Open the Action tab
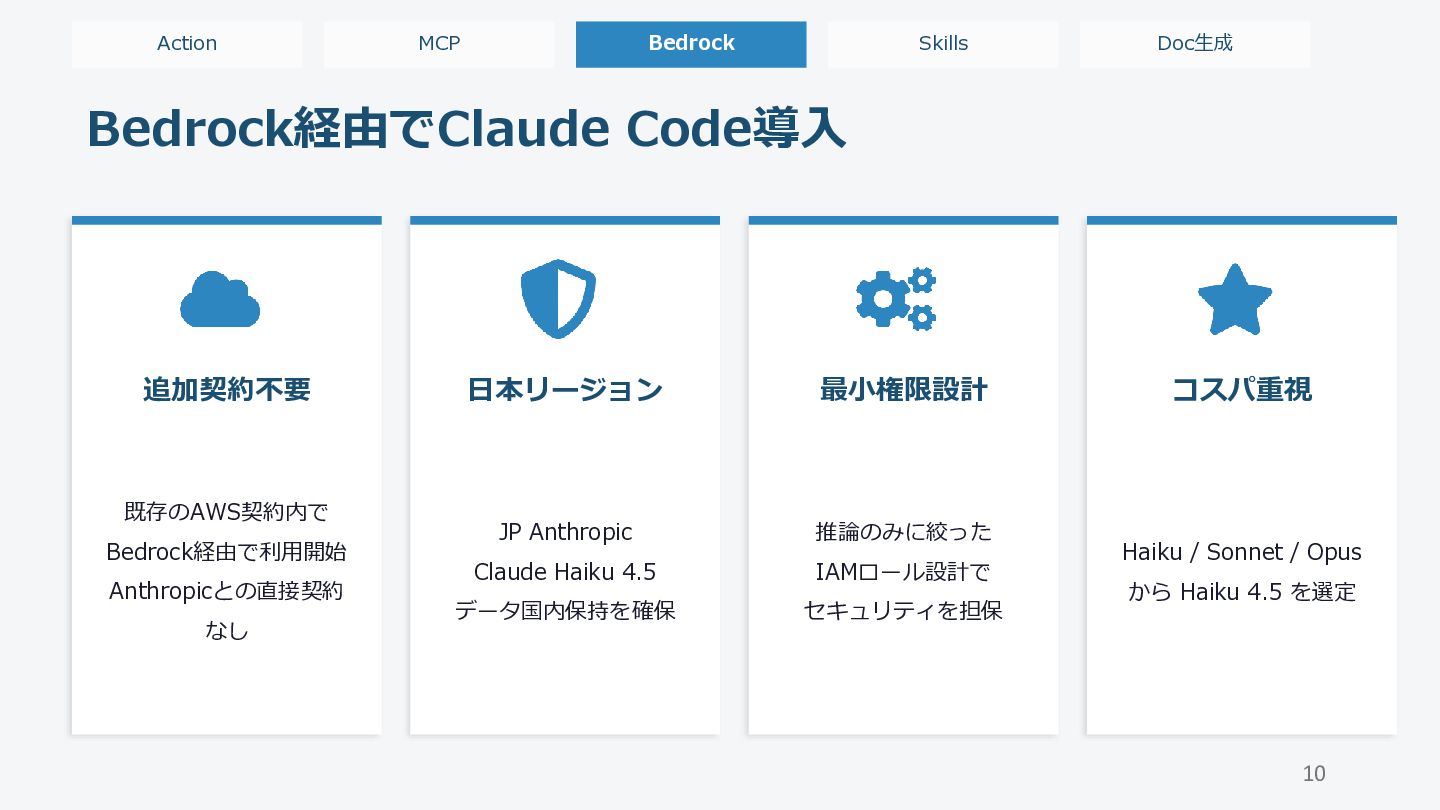This screenshot has height=810, width=1440. [x=187, y=44]
